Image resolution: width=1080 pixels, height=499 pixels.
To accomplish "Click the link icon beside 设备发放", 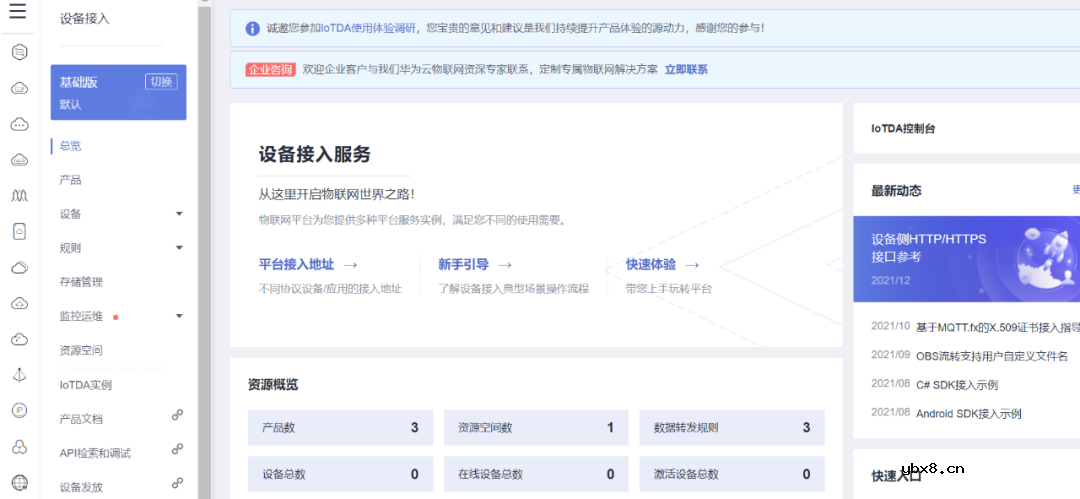I will (178, 482).
